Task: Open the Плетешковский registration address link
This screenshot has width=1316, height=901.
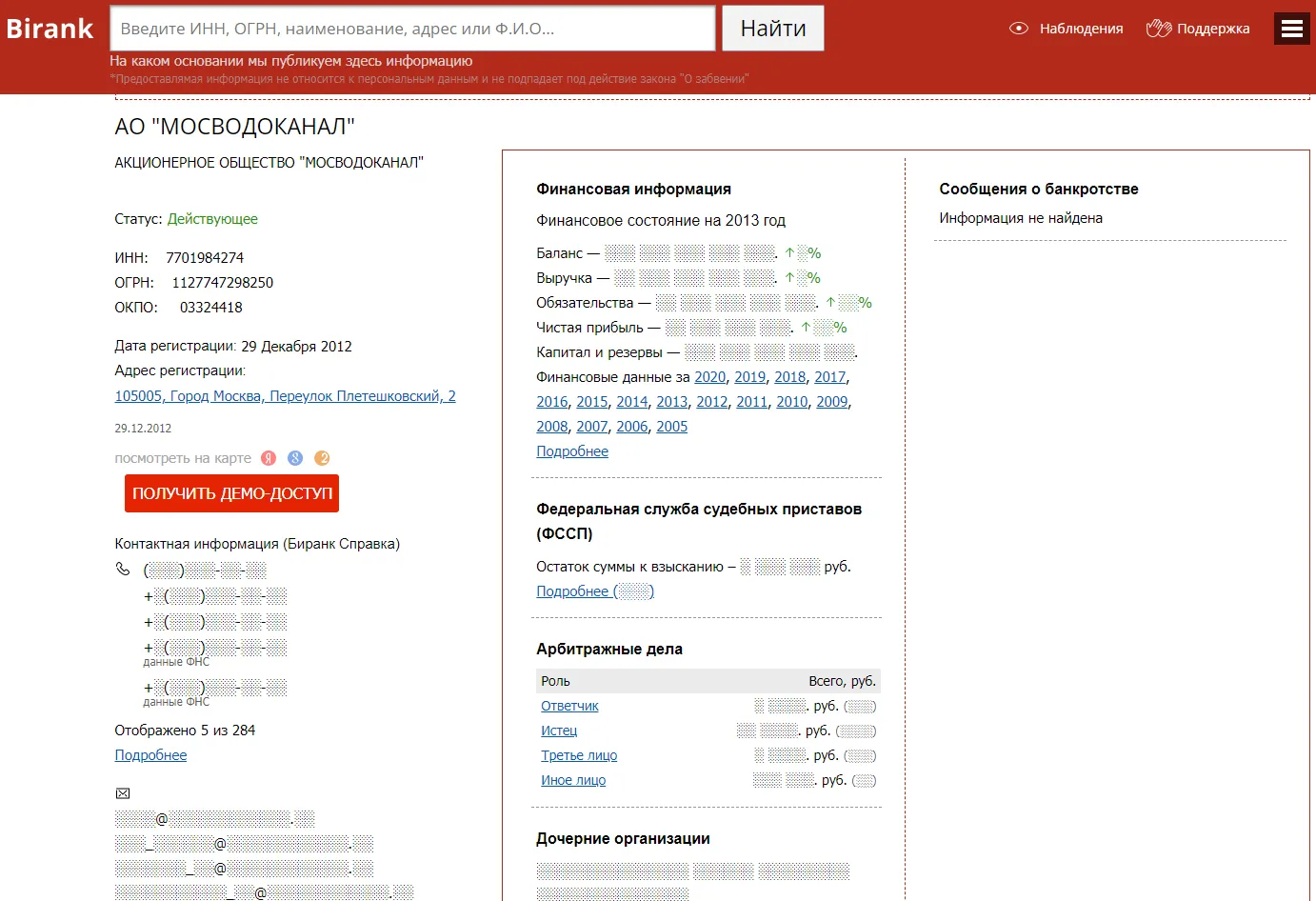Action: (285, 396)
